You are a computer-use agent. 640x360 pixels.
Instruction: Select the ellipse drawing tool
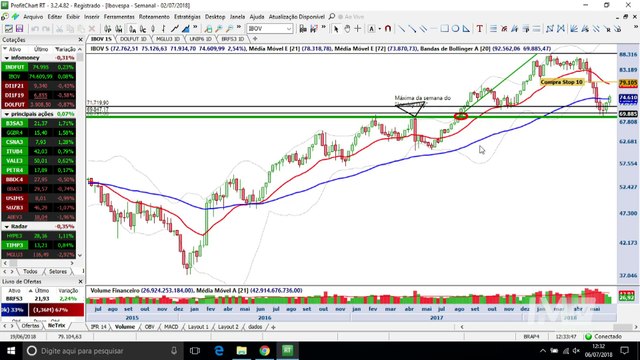click(455, 29)
